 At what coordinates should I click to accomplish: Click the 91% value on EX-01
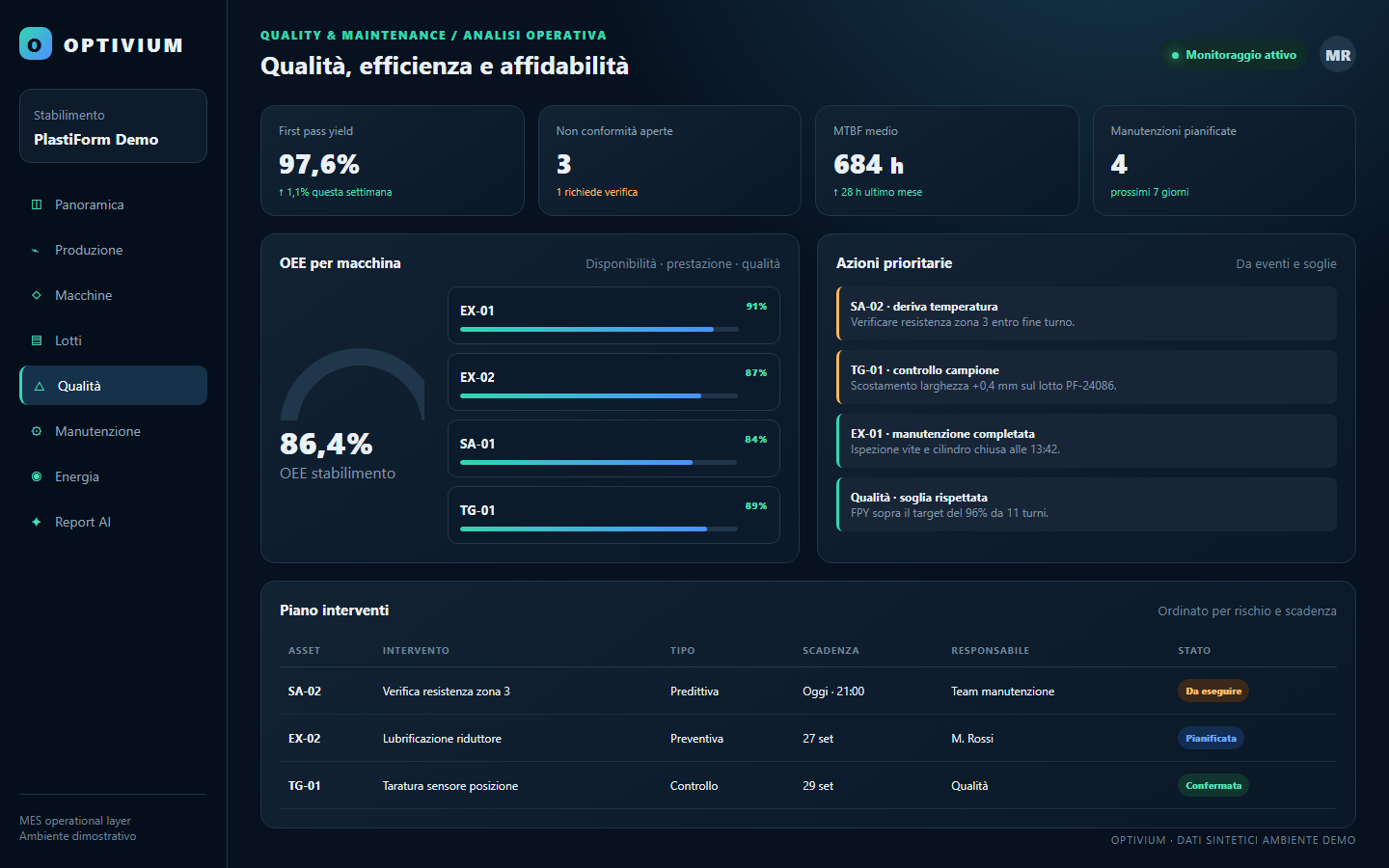(756, 307)
